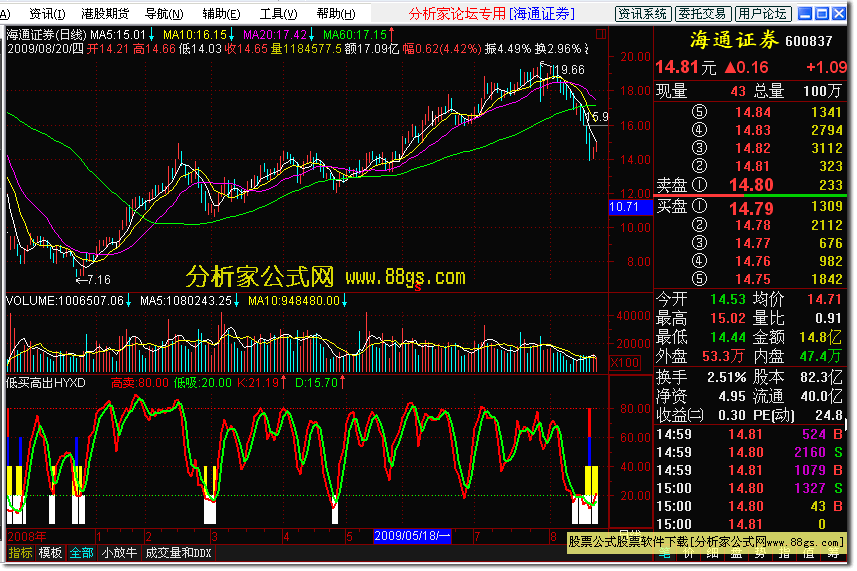Switch to the 模板 tab

[x=50, y=553]
